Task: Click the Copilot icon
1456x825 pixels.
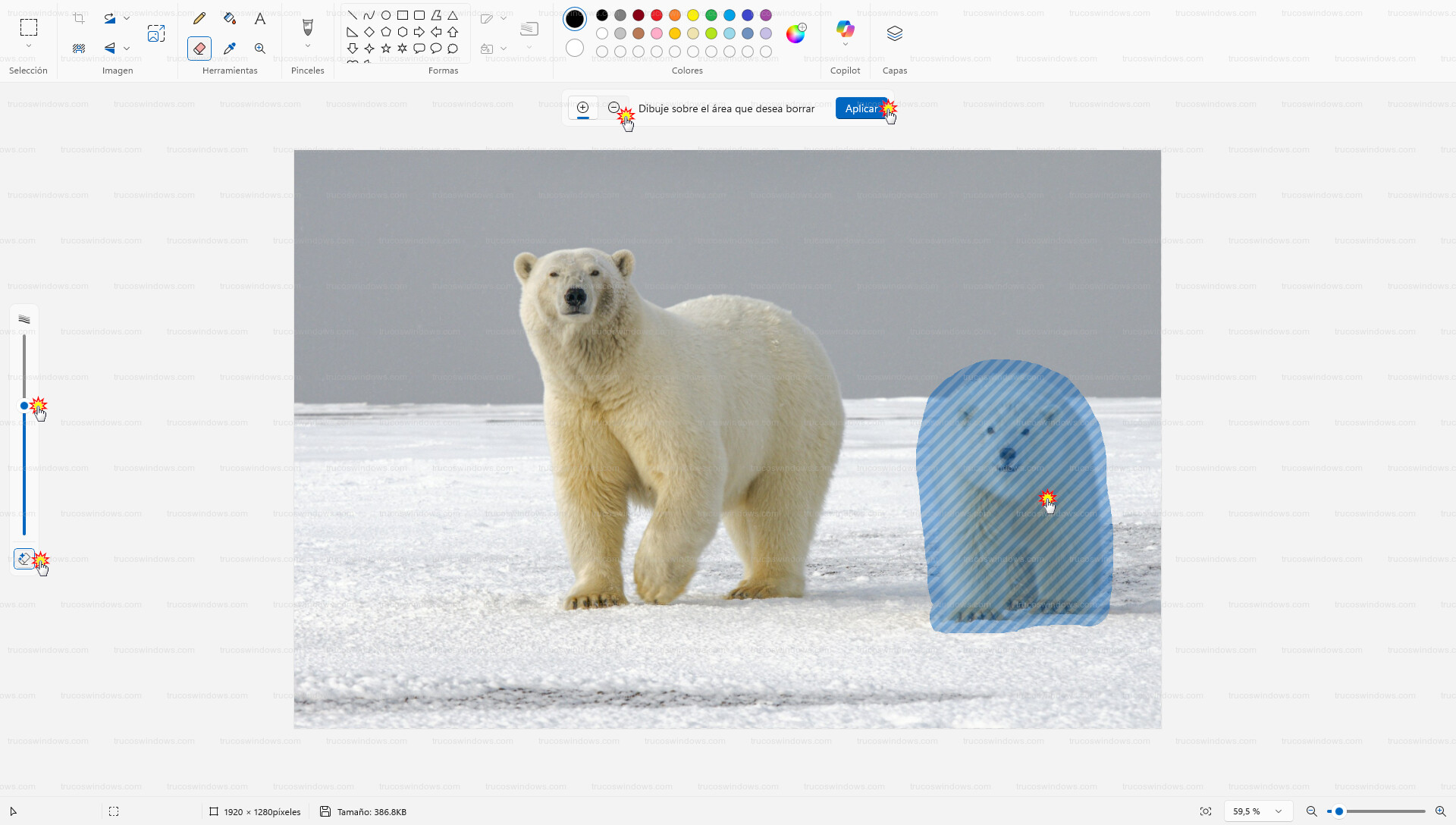Action: [x=846, y=30]
